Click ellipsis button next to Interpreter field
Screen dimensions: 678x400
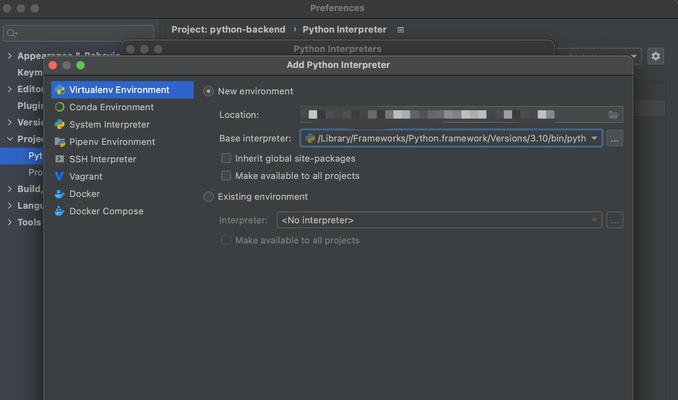click(614, 220)
